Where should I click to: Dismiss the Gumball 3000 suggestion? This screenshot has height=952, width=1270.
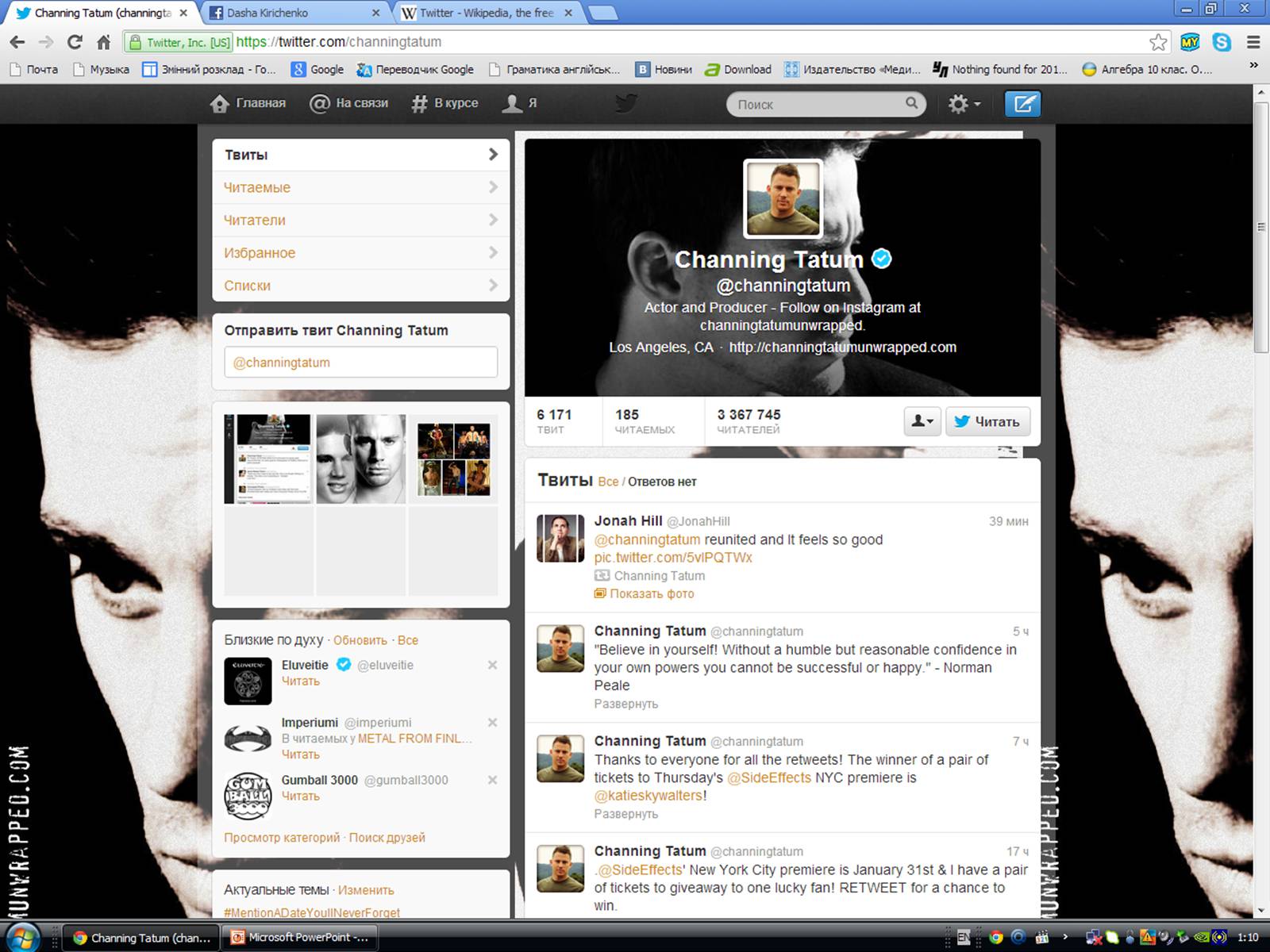point(492,780)
